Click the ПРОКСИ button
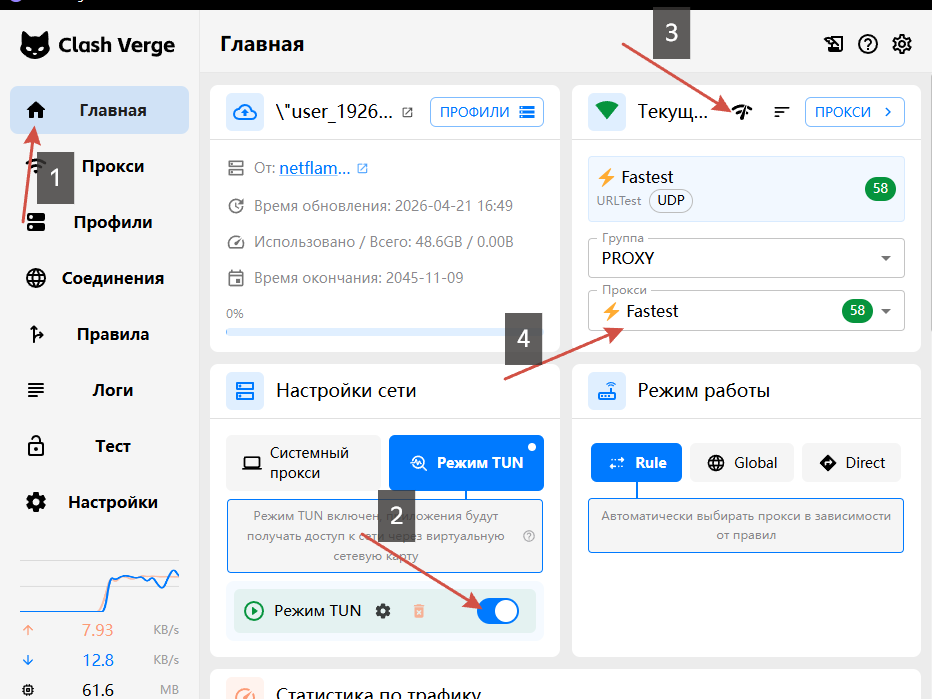Viewport: 932px width, 699px height. (855, 112)
